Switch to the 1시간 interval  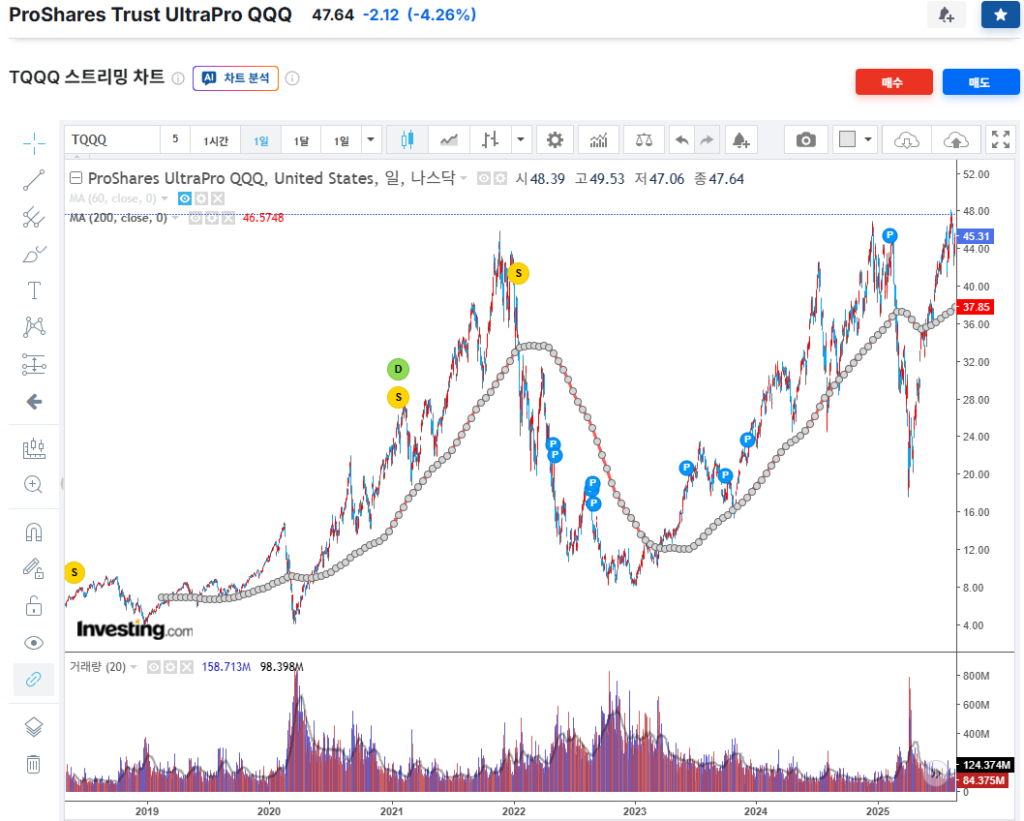(216, 140)
